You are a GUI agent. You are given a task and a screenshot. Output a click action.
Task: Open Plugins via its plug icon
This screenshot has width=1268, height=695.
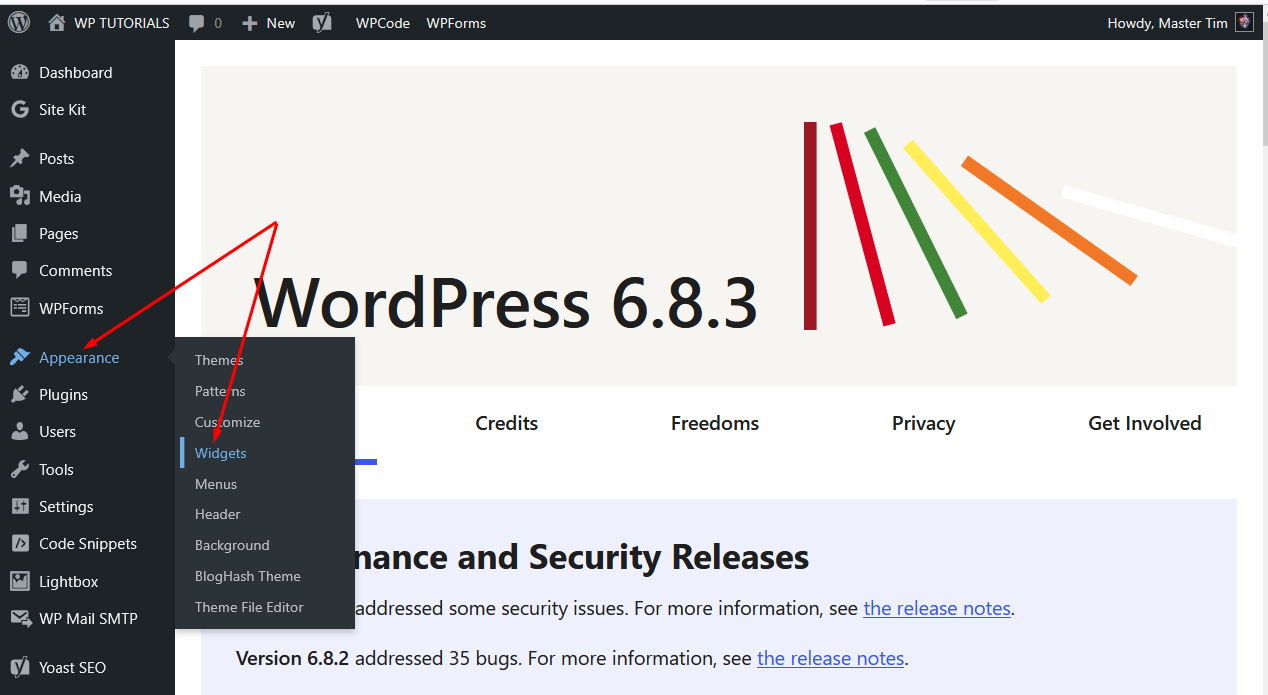pyautogui.click(x=19, y=395)
